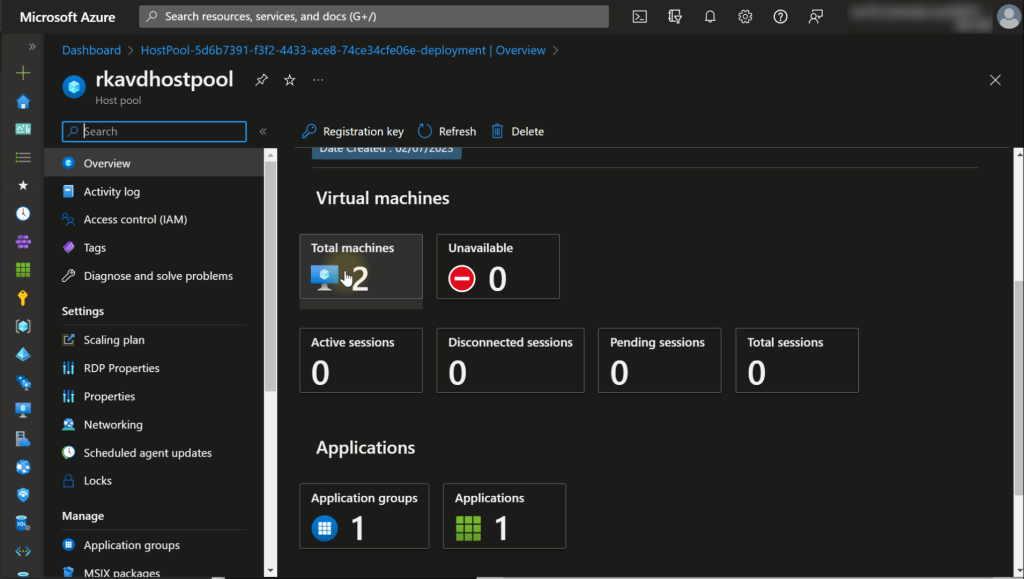Refresh the host pool overview

point(447,131)
